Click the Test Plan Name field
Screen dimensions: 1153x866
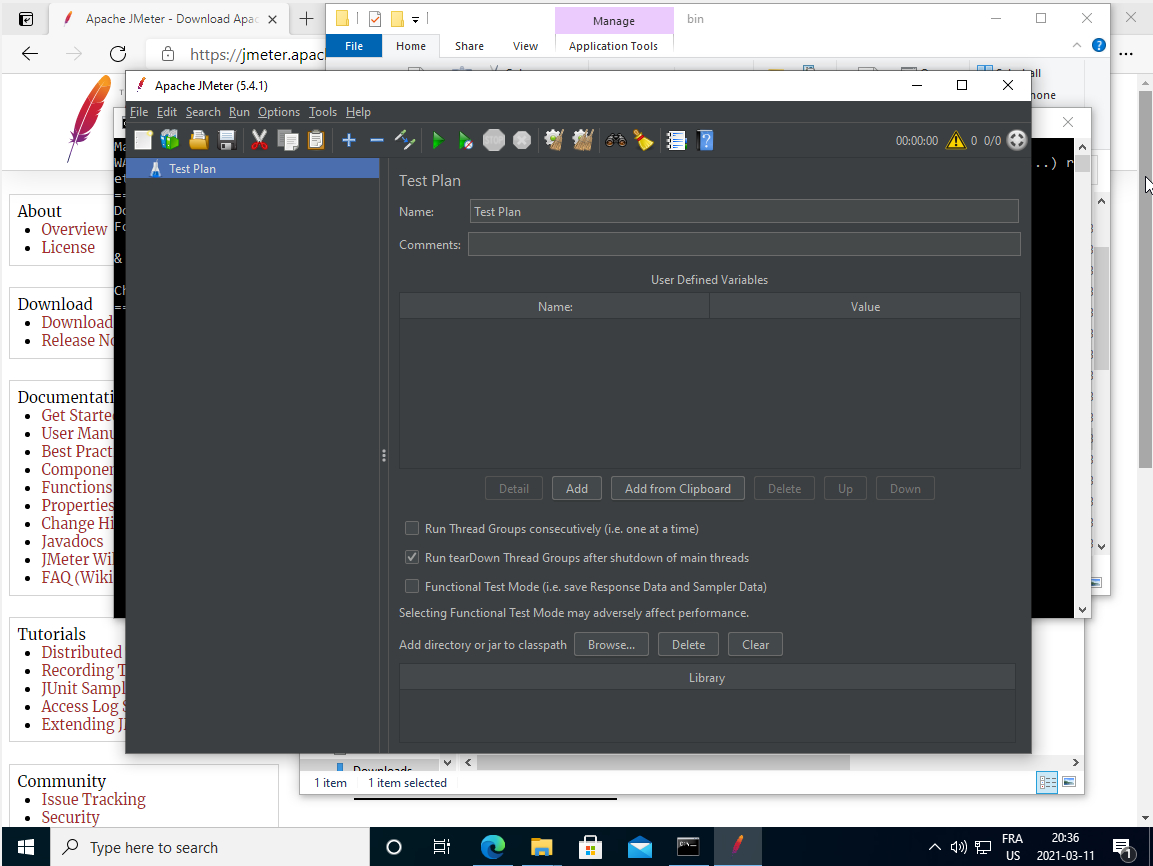(744, 212)
